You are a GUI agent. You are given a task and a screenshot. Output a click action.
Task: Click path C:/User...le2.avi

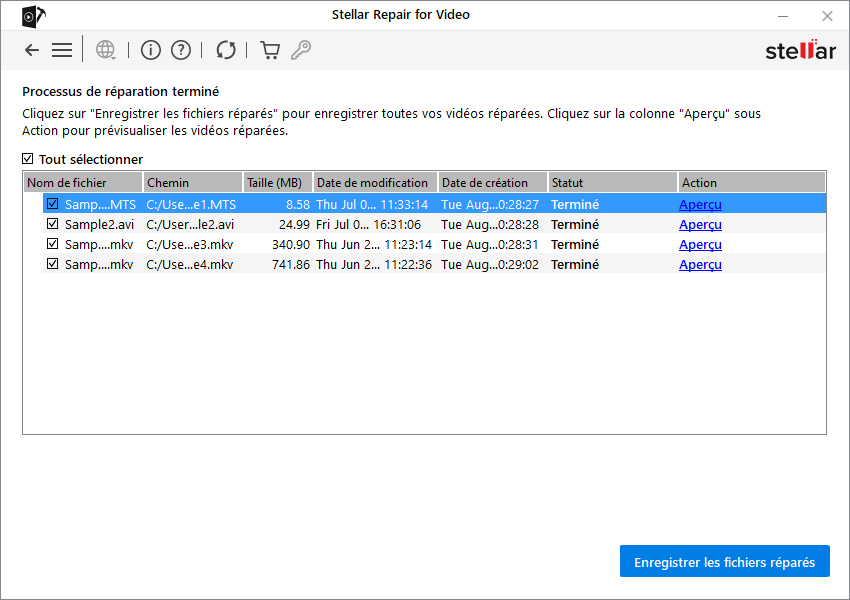point(190,225)
